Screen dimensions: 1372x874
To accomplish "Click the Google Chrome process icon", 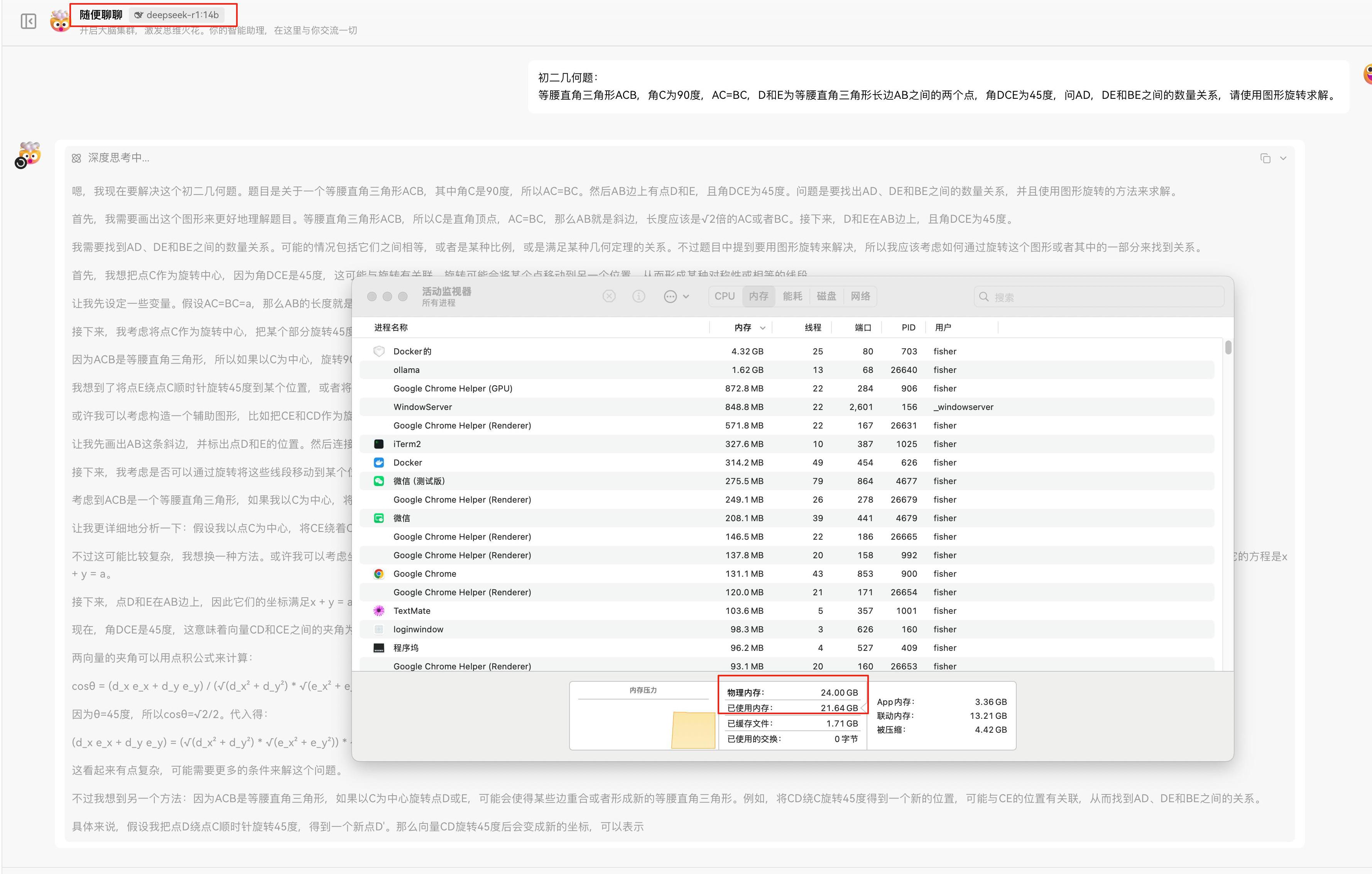I will pyautogui.click(x=379, y=574).
